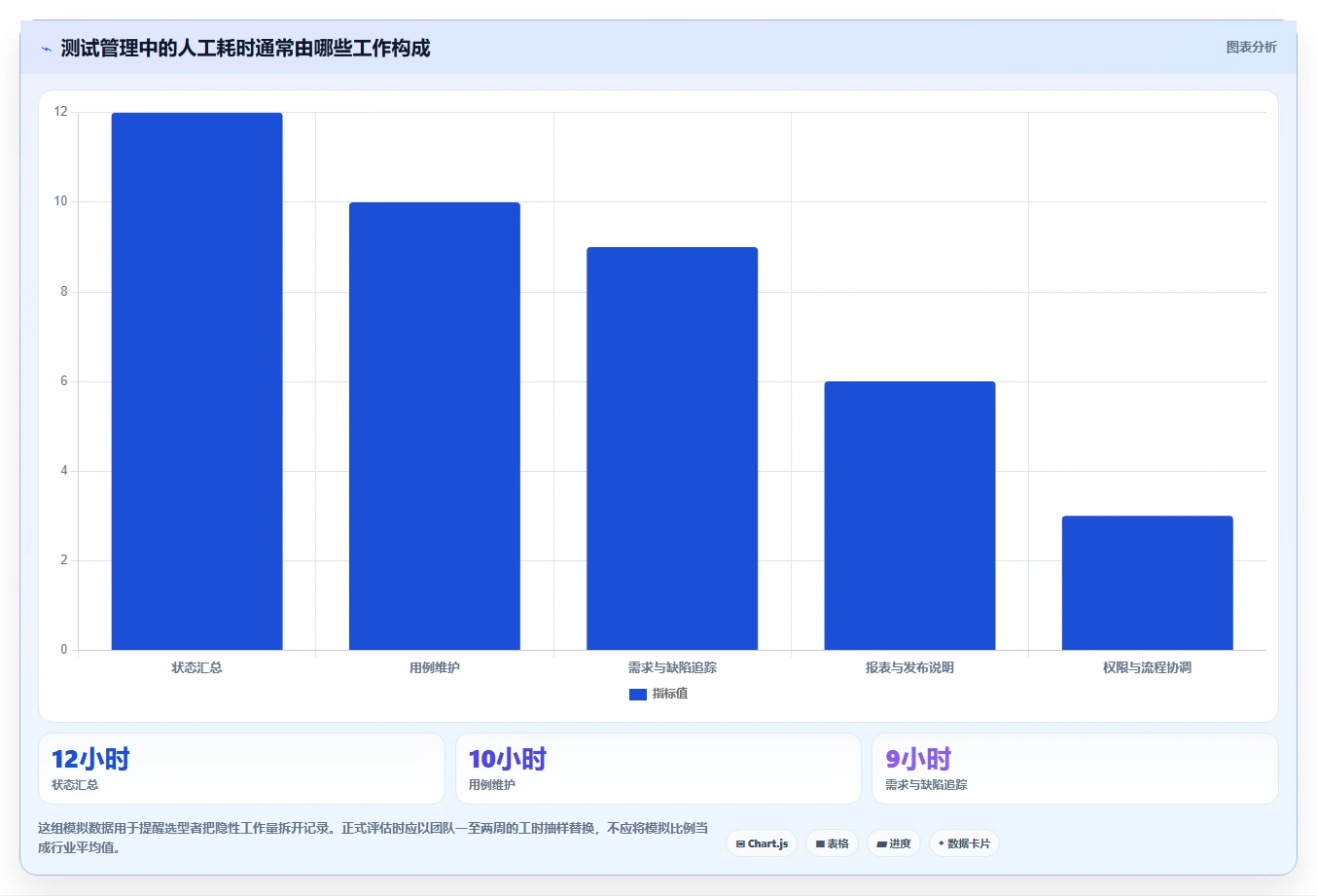Open the 12小时 状态汇总 data card
Viewport: 1317px width, 896px height.
[x=241, y=769]
